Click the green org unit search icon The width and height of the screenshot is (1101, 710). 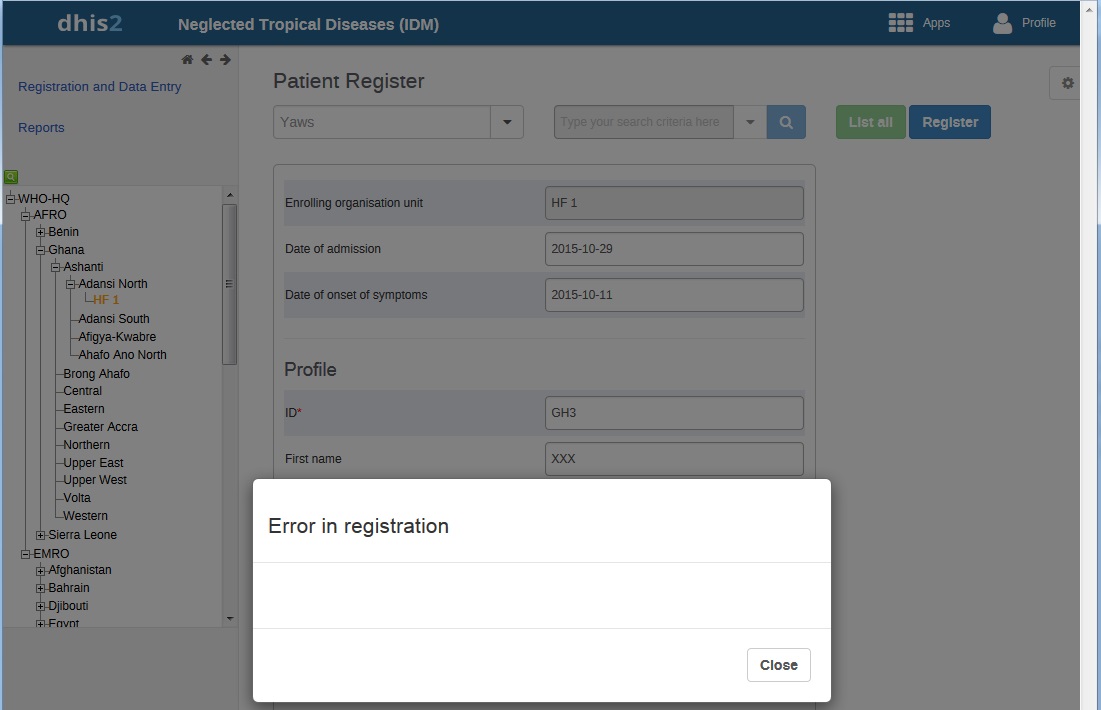pos(11,177)
